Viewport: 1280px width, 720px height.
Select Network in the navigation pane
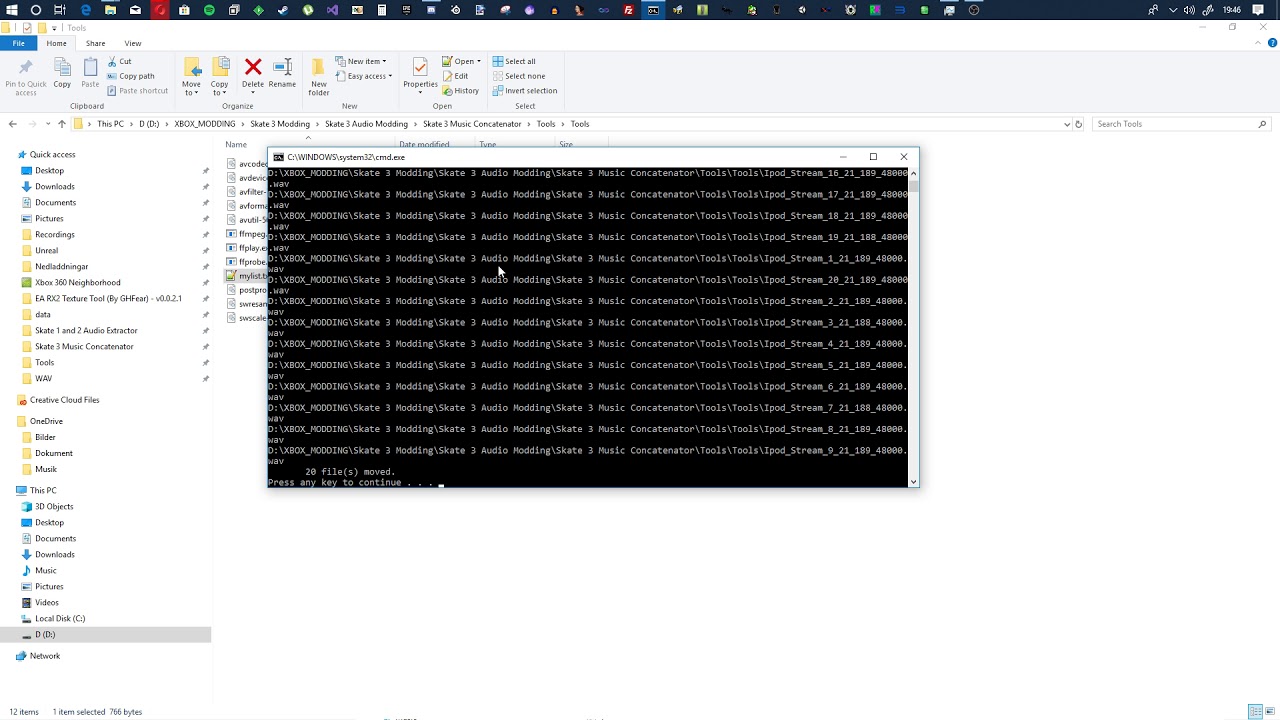[x=45, y=656]
